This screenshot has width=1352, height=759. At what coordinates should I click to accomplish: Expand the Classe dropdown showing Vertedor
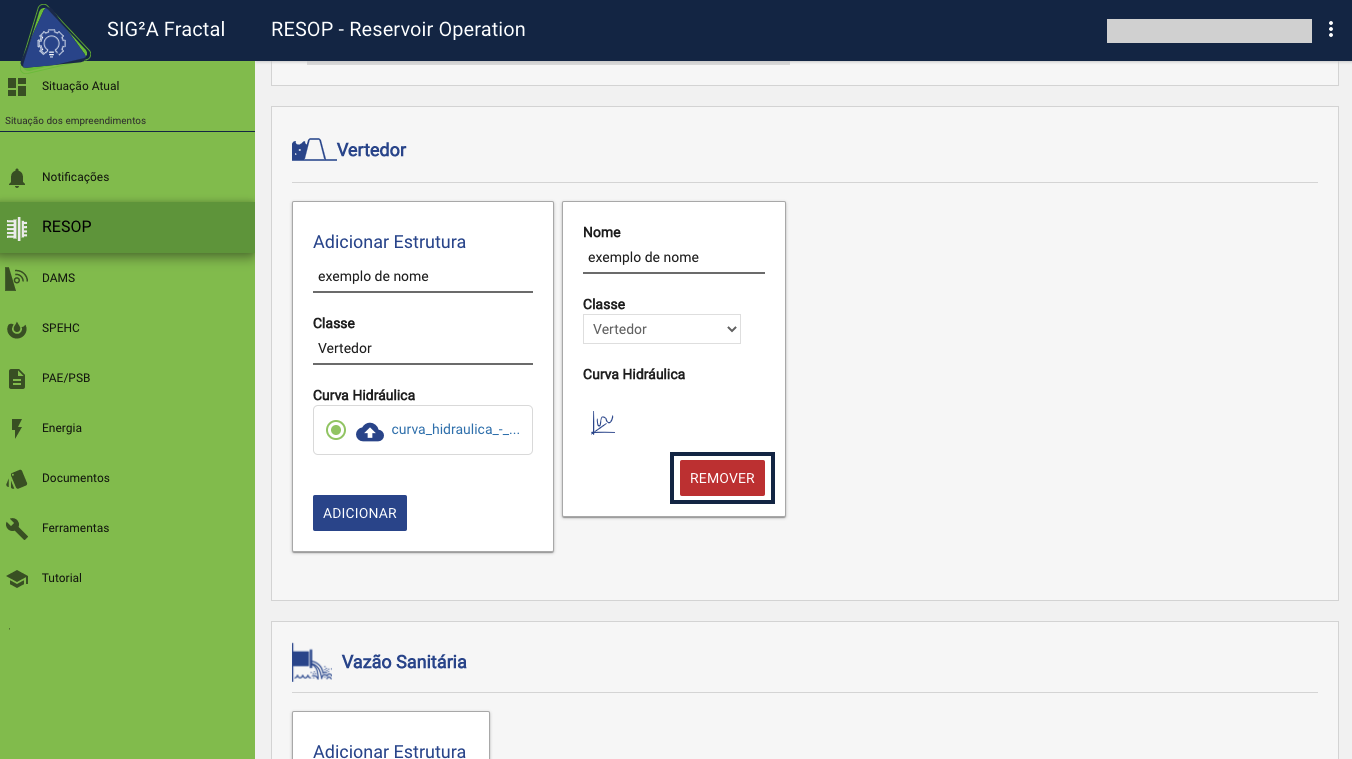click(x=661, y=329)
